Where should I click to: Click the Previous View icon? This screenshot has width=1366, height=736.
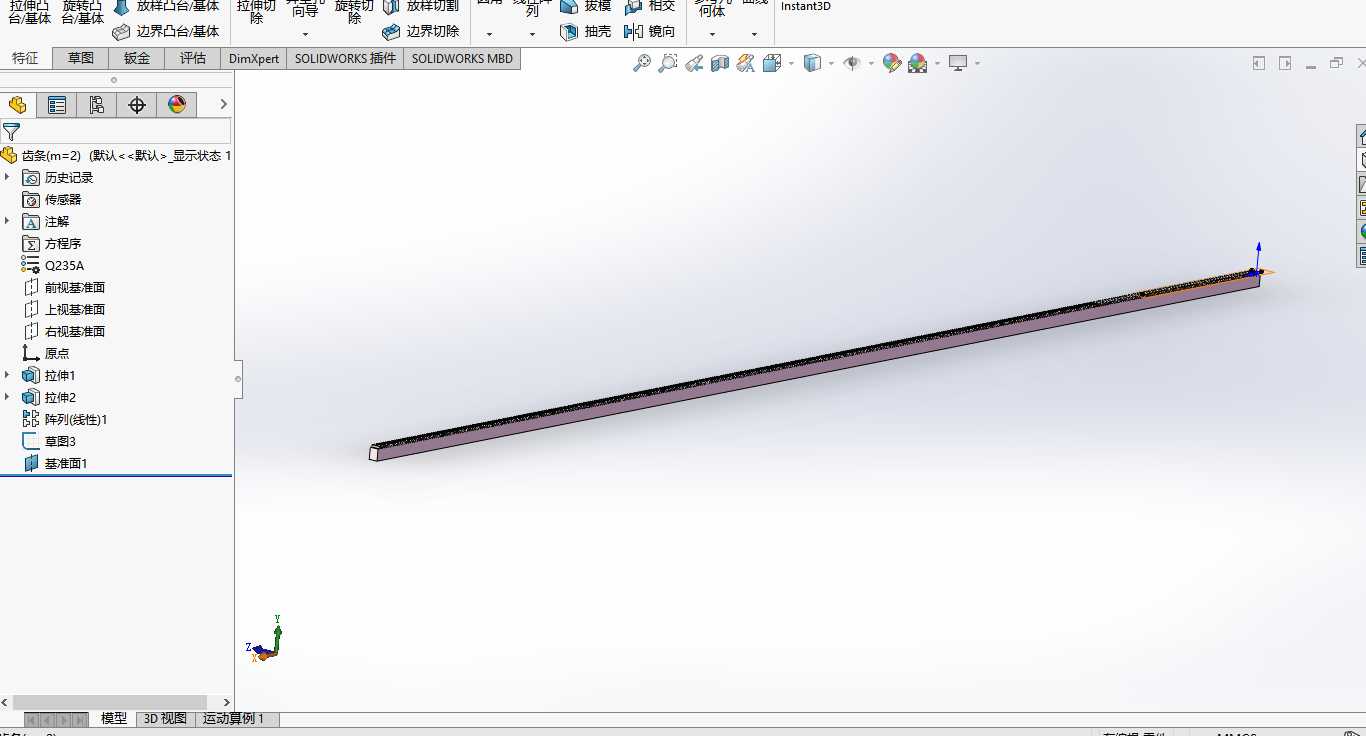(x=694, y=63)
